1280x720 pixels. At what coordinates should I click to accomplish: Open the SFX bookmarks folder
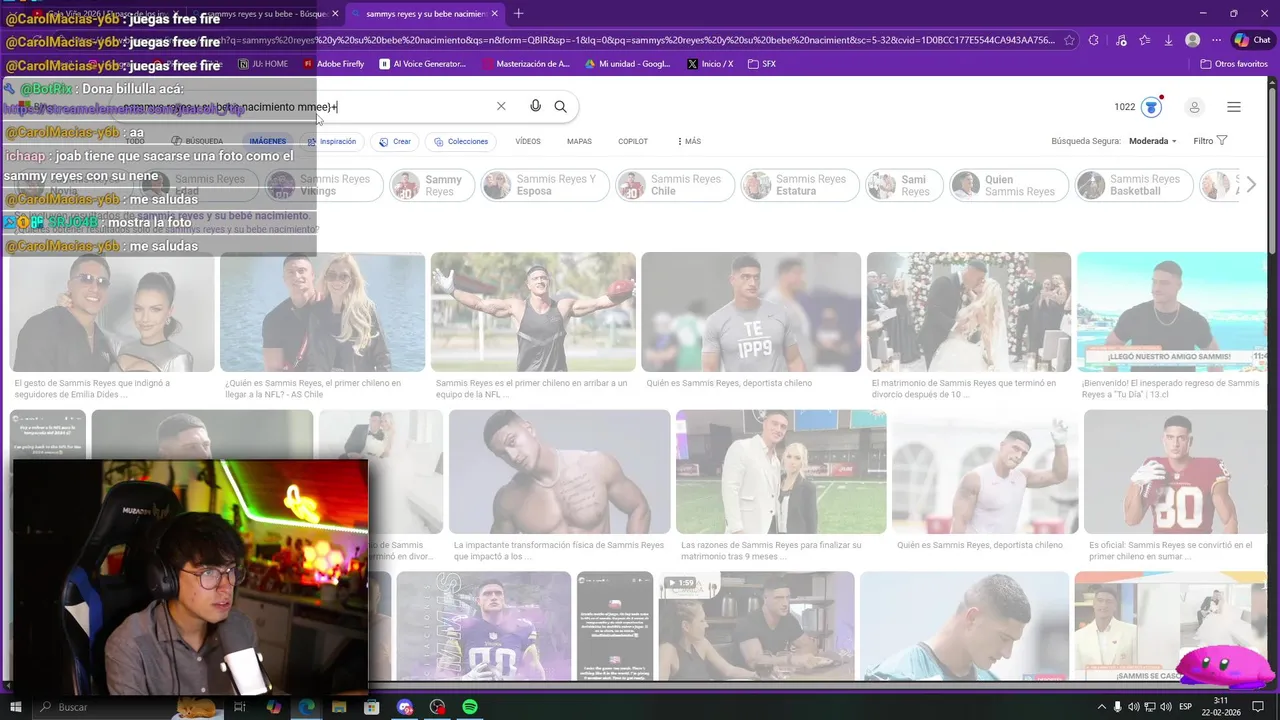tap(761, 64)
